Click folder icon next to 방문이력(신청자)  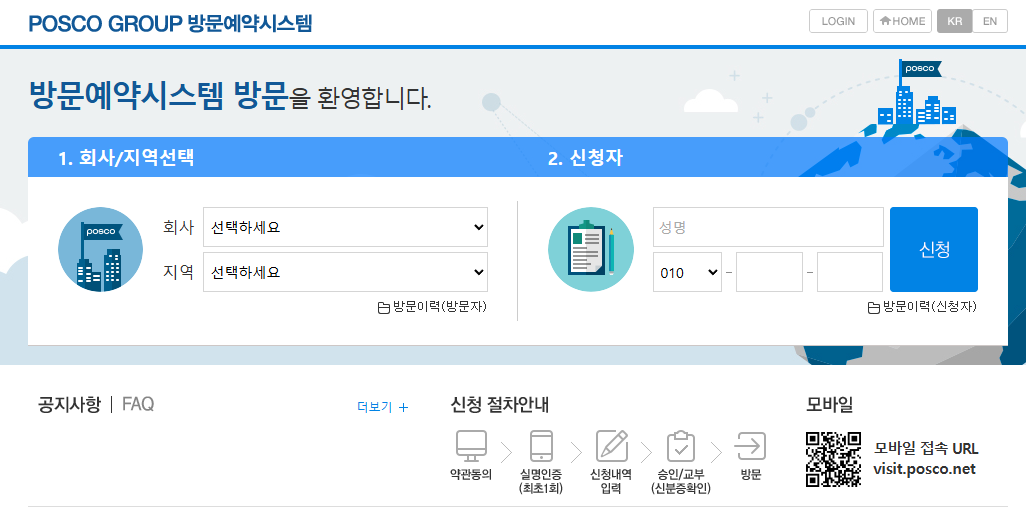(874, 307)
